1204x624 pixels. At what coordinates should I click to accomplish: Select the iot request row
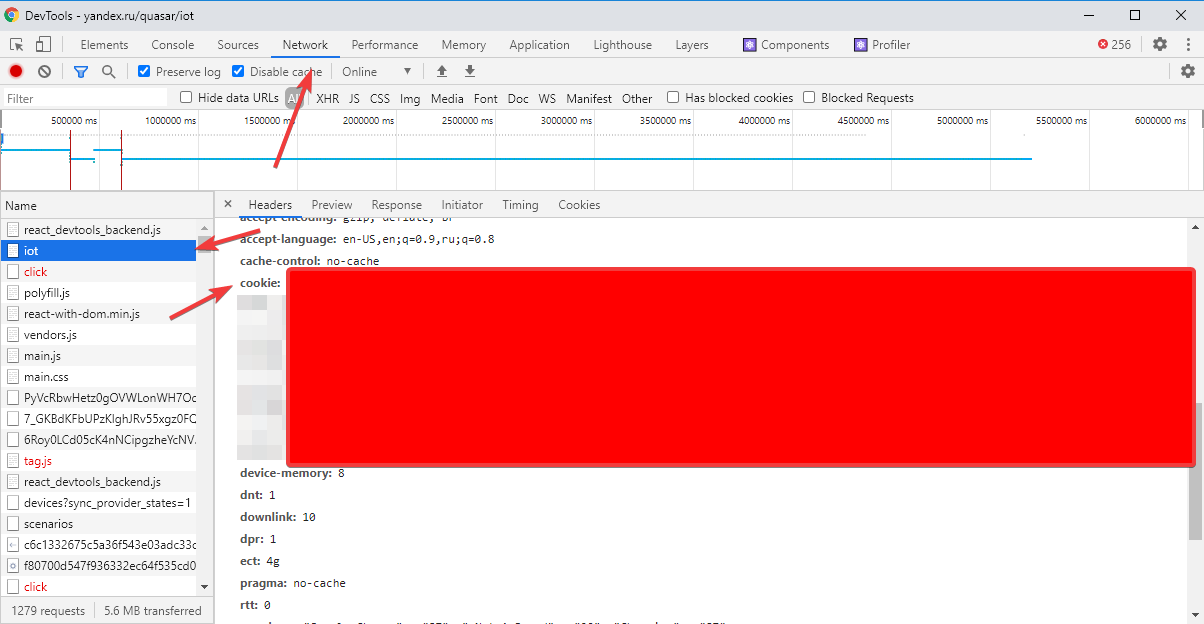point(98,251)
